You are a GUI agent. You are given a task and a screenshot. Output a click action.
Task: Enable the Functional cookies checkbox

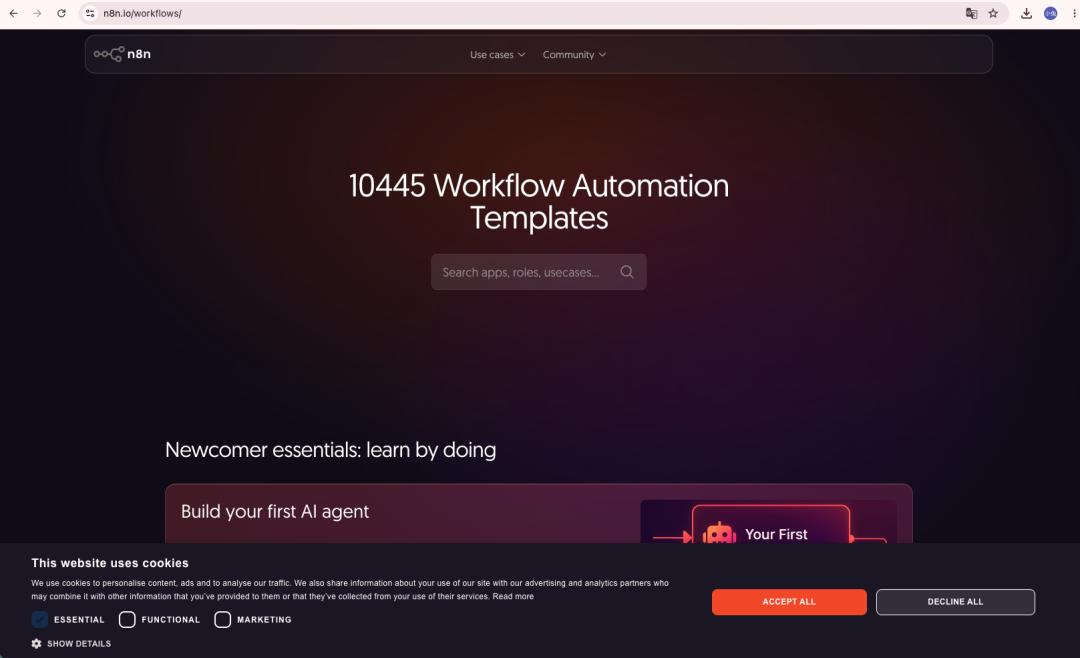tap(127, 619)
